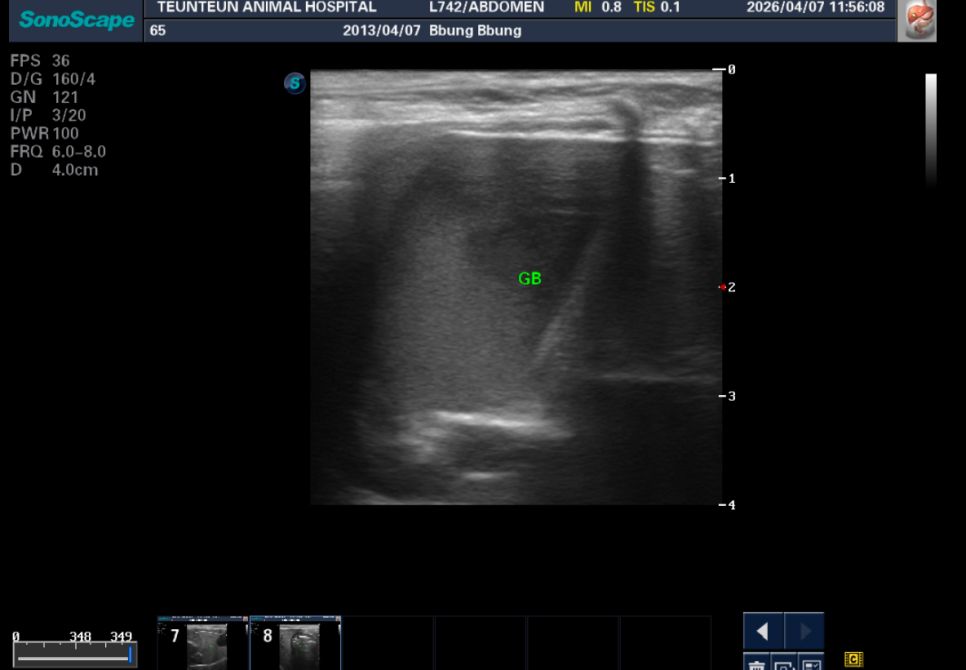Screen dimensions: 966x670
Task: Click the L742/ABDOMEN probe preset label
Action: [487, 7]
